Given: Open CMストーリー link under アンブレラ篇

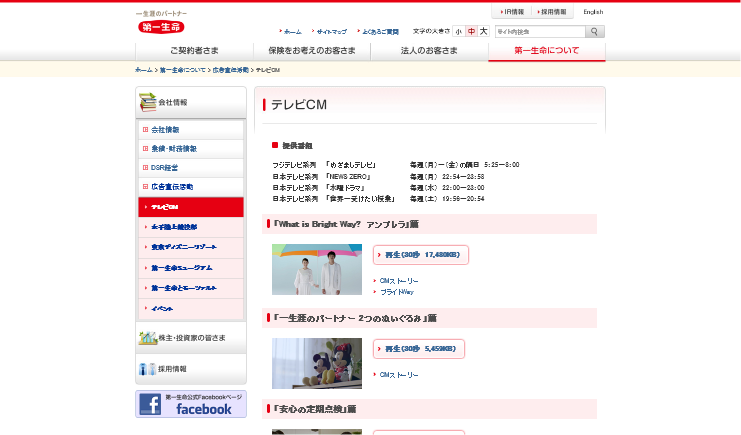Looking at the screenshot, I should click(399, 281).
